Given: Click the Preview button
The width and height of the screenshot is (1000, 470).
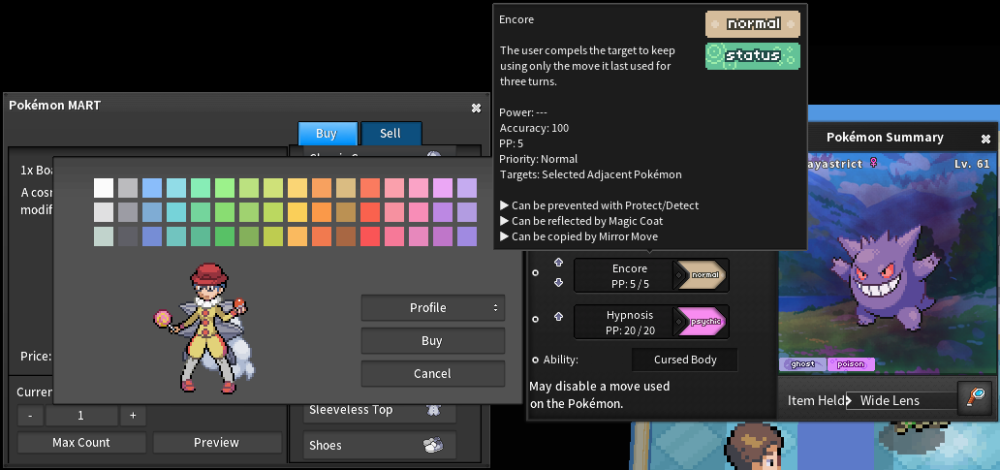Looking at the screenshot, I should [x=217, y=442].
